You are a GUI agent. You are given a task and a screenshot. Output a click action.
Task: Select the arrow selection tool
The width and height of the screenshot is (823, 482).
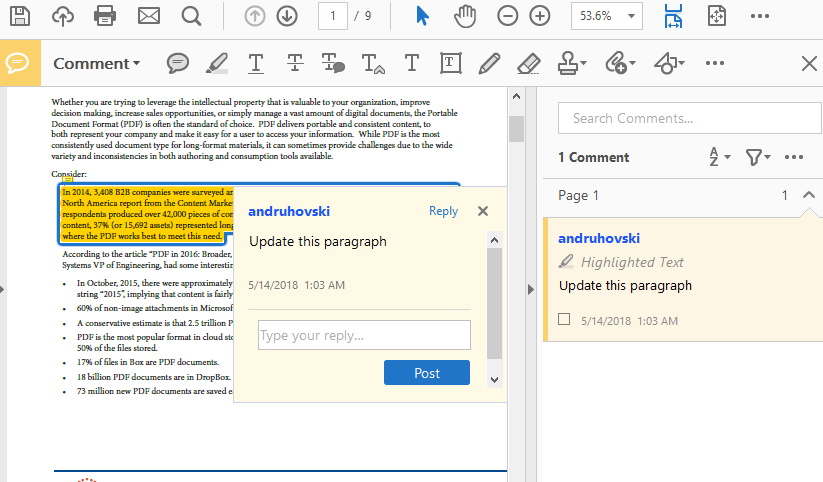(422, 16)
